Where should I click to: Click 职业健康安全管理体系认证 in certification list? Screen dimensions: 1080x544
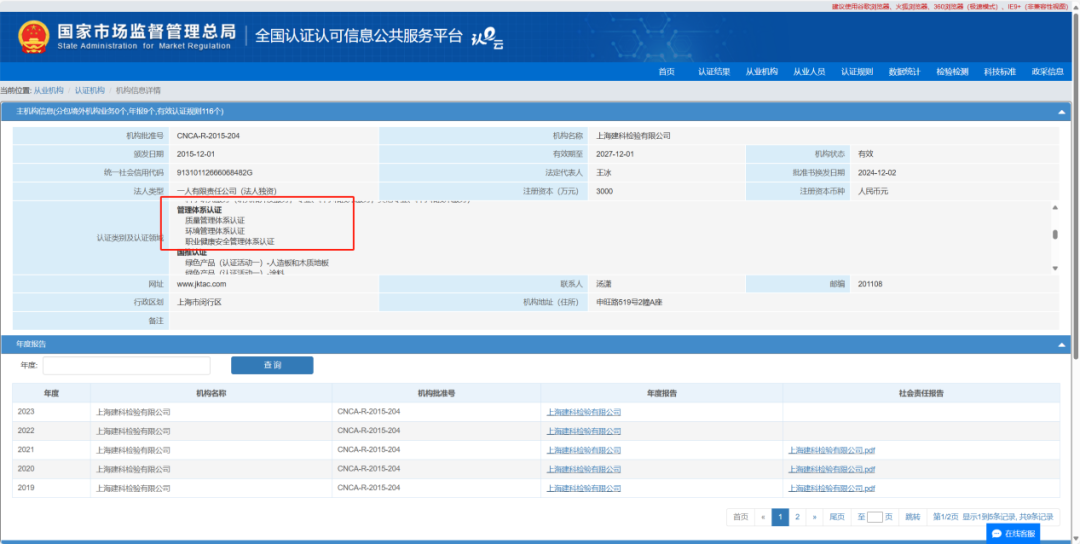click(230, 242)
